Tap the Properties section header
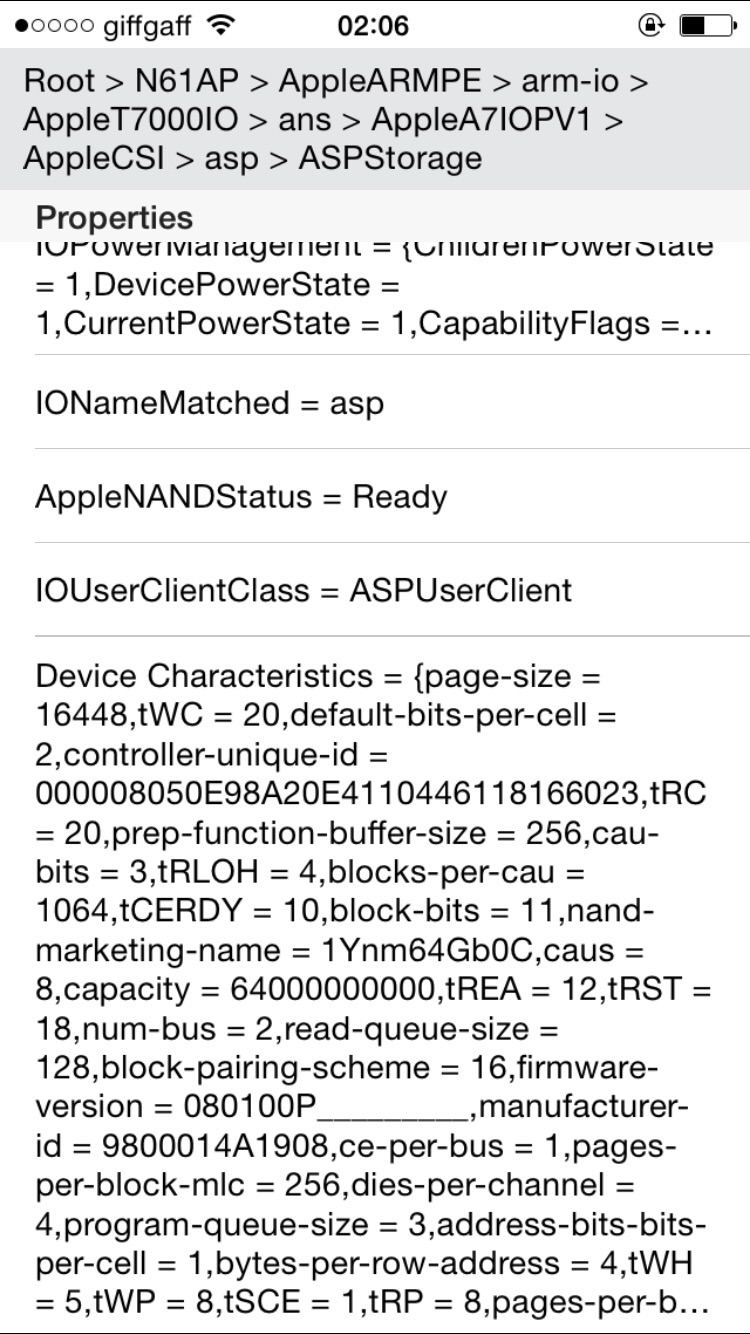The image size is (750, 1334). 114,217
